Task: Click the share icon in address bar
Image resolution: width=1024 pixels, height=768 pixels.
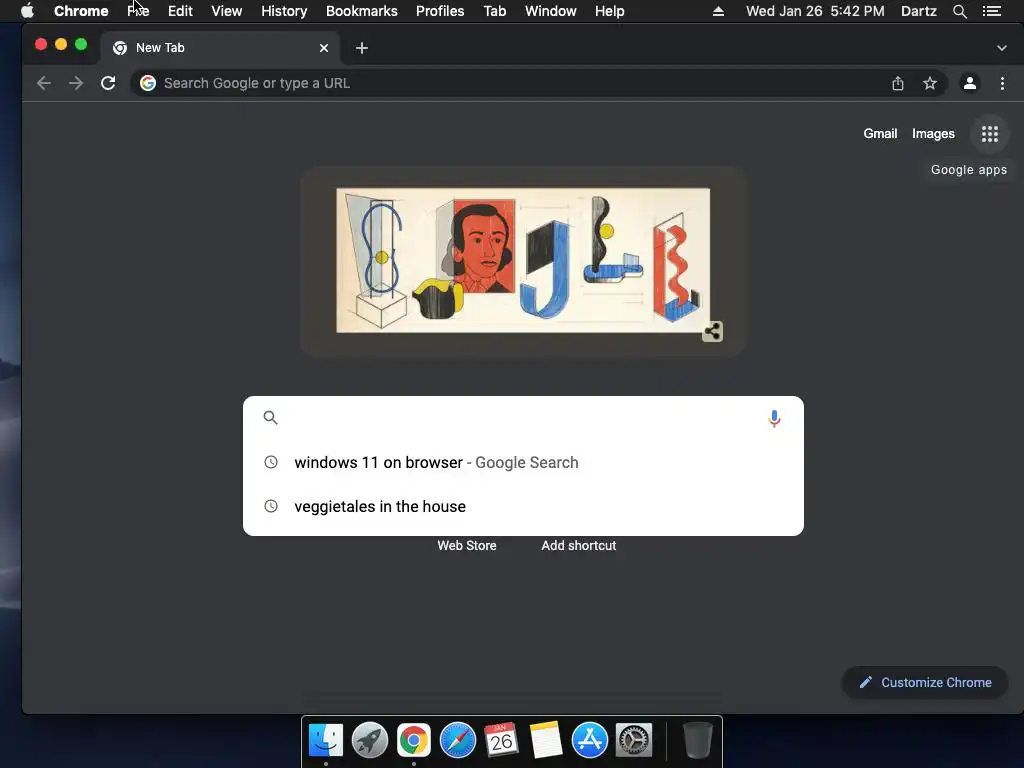Action: pyautogui.click(x=898, y=83)
